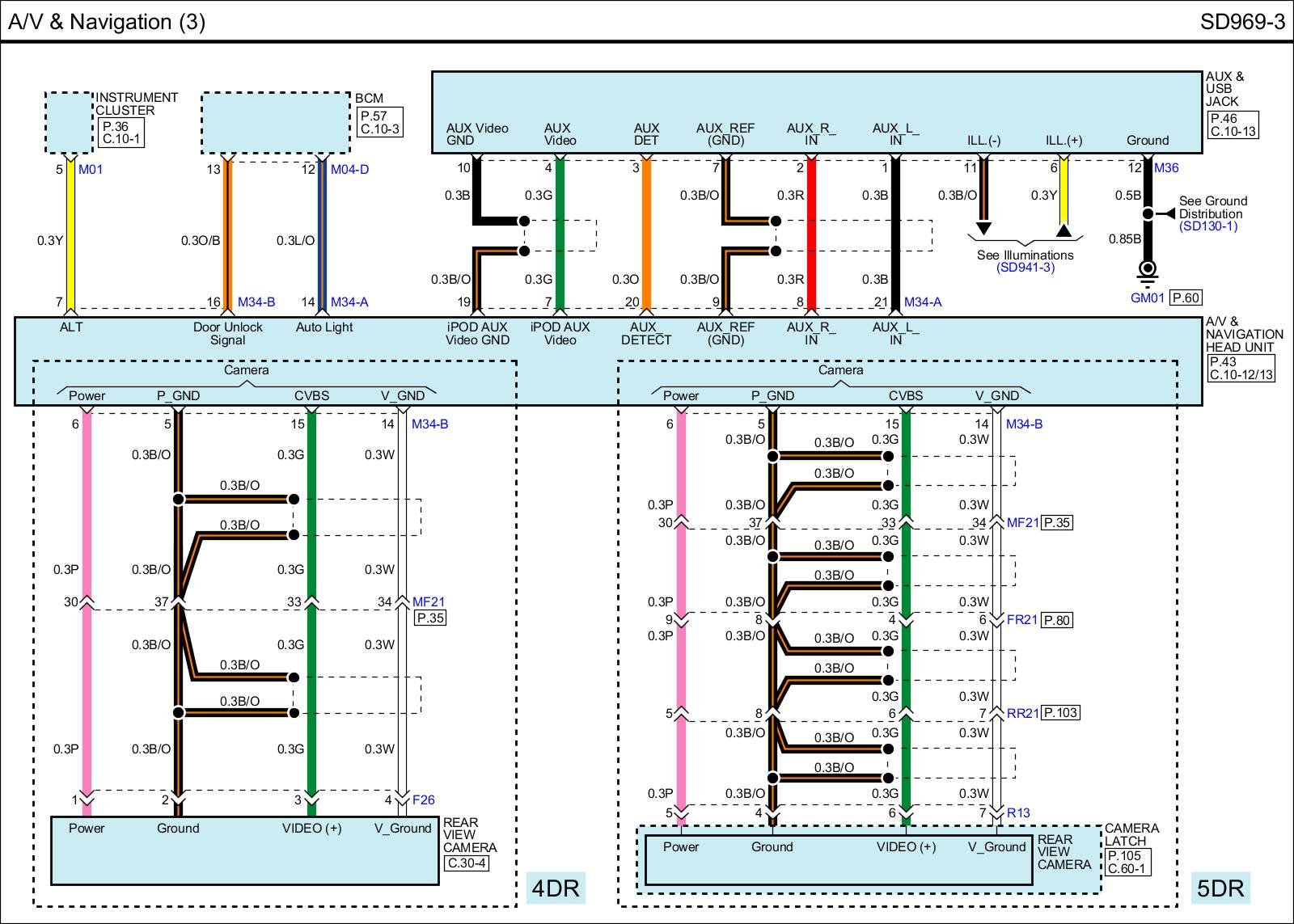The width and height of the screenshot is (1294, 924).
Task: Click the P.60 reference beside GM01
Action: 1186,297
